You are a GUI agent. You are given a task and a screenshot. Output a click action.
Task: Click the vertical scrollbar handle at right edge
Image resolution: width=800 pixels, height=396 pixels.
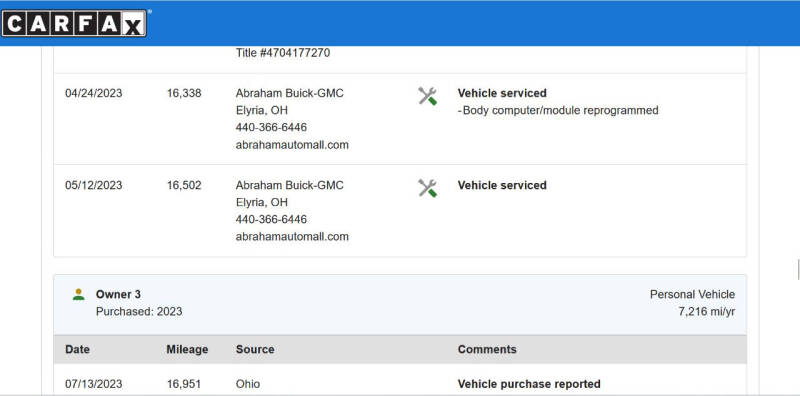tap(798, 269)
